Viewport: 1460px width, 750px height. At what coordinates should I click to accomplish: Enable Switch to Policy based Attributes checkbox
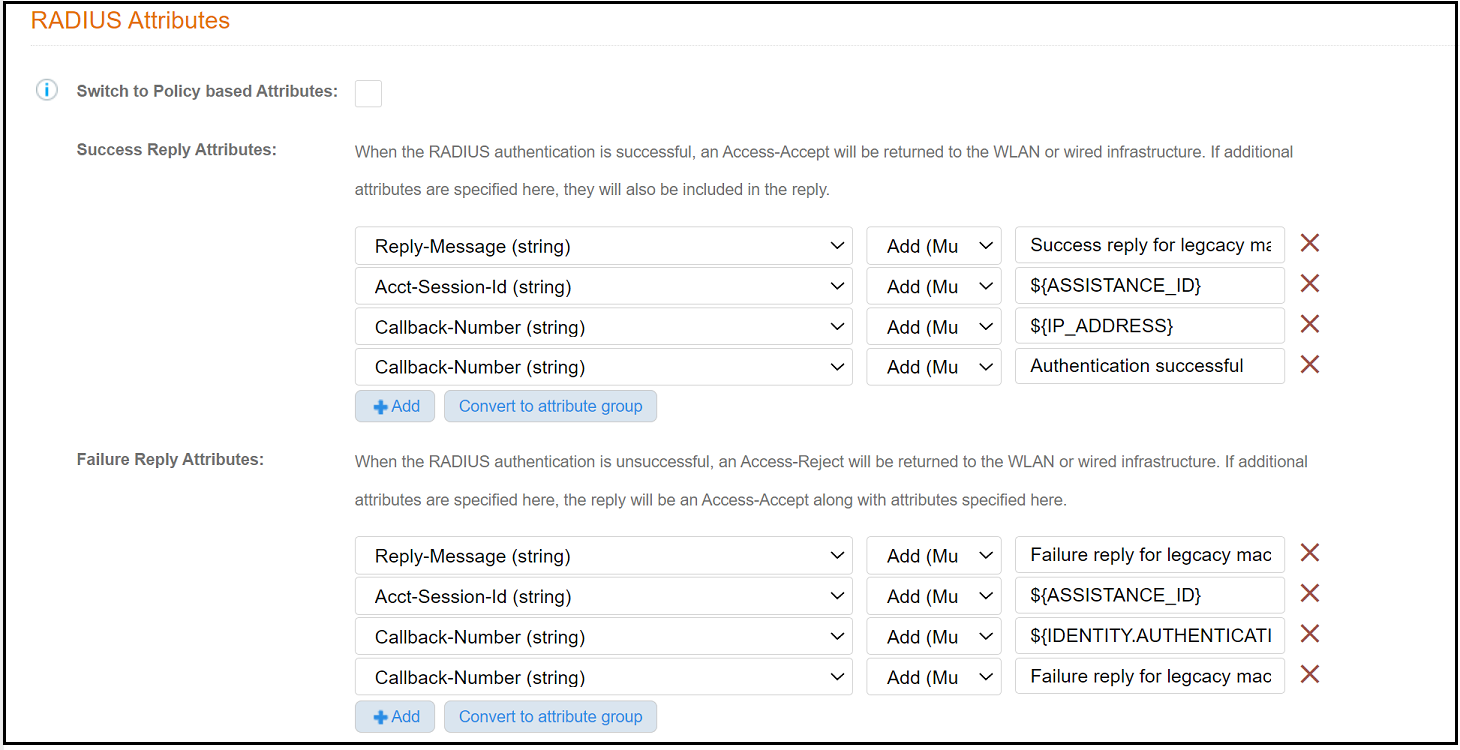pyautogui.click(x=368, y=94)
